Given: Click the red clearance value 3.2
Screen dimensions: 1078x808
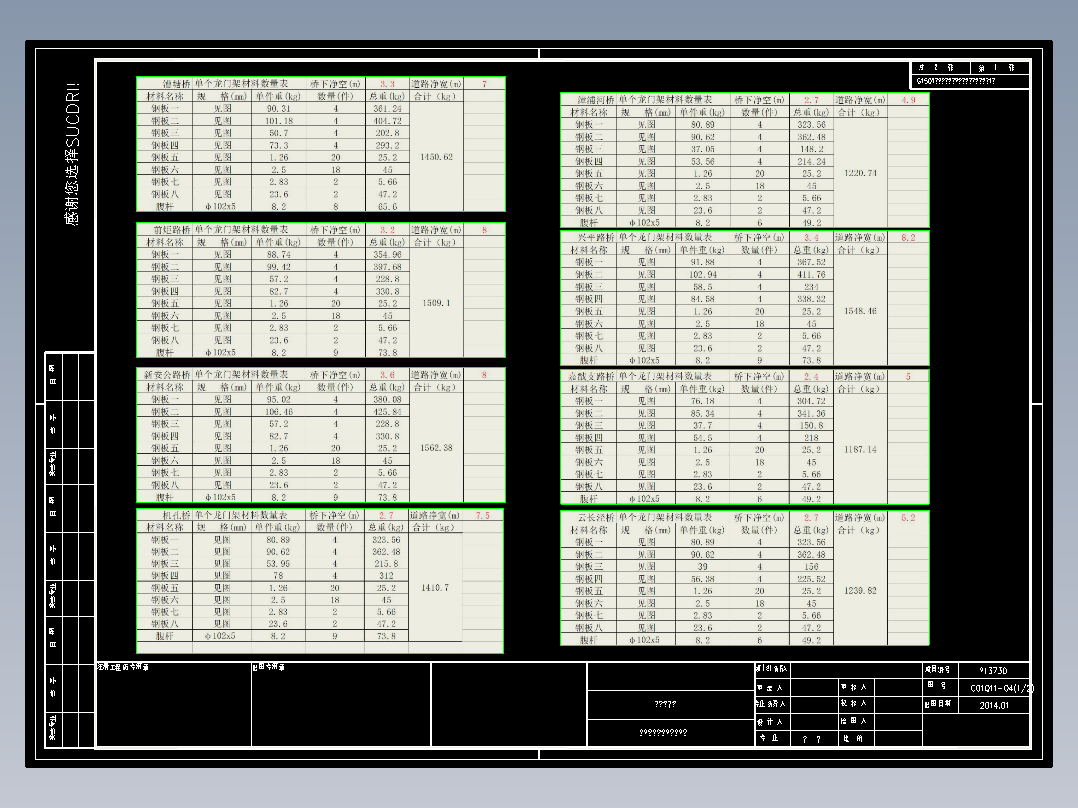Looking at the screenshot, I should point(387,230).
